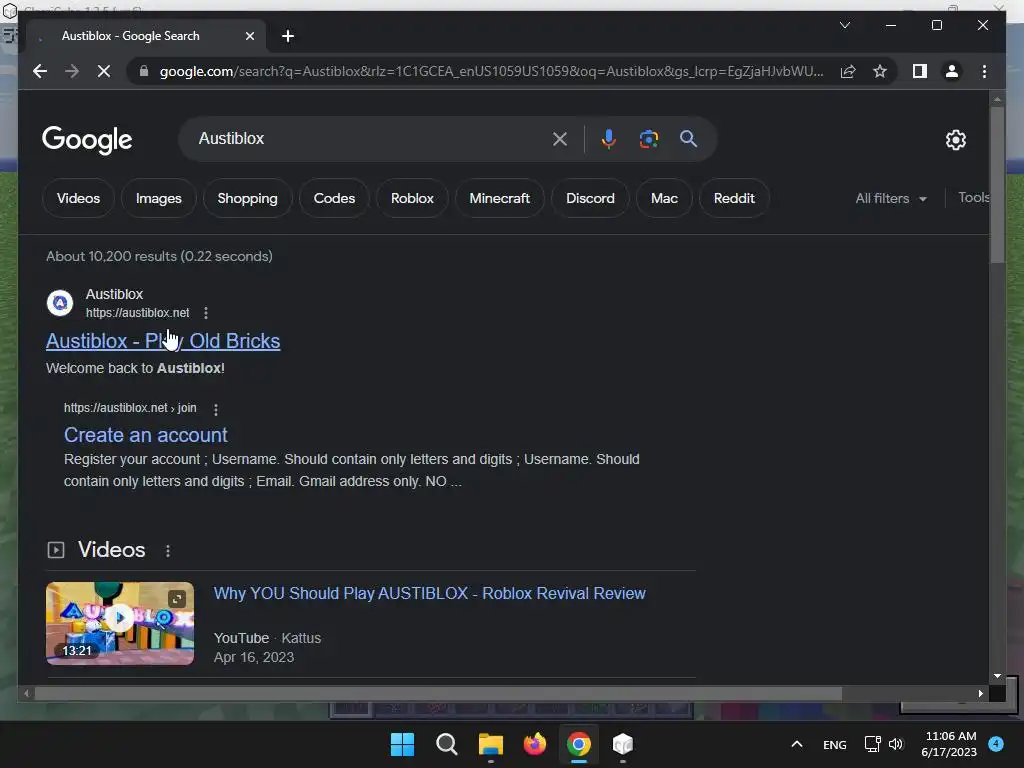Click the vertical page scrollbar
The height and width of the screenshot is (768, 1024).
pyautogui.click(x=997, y=185)
